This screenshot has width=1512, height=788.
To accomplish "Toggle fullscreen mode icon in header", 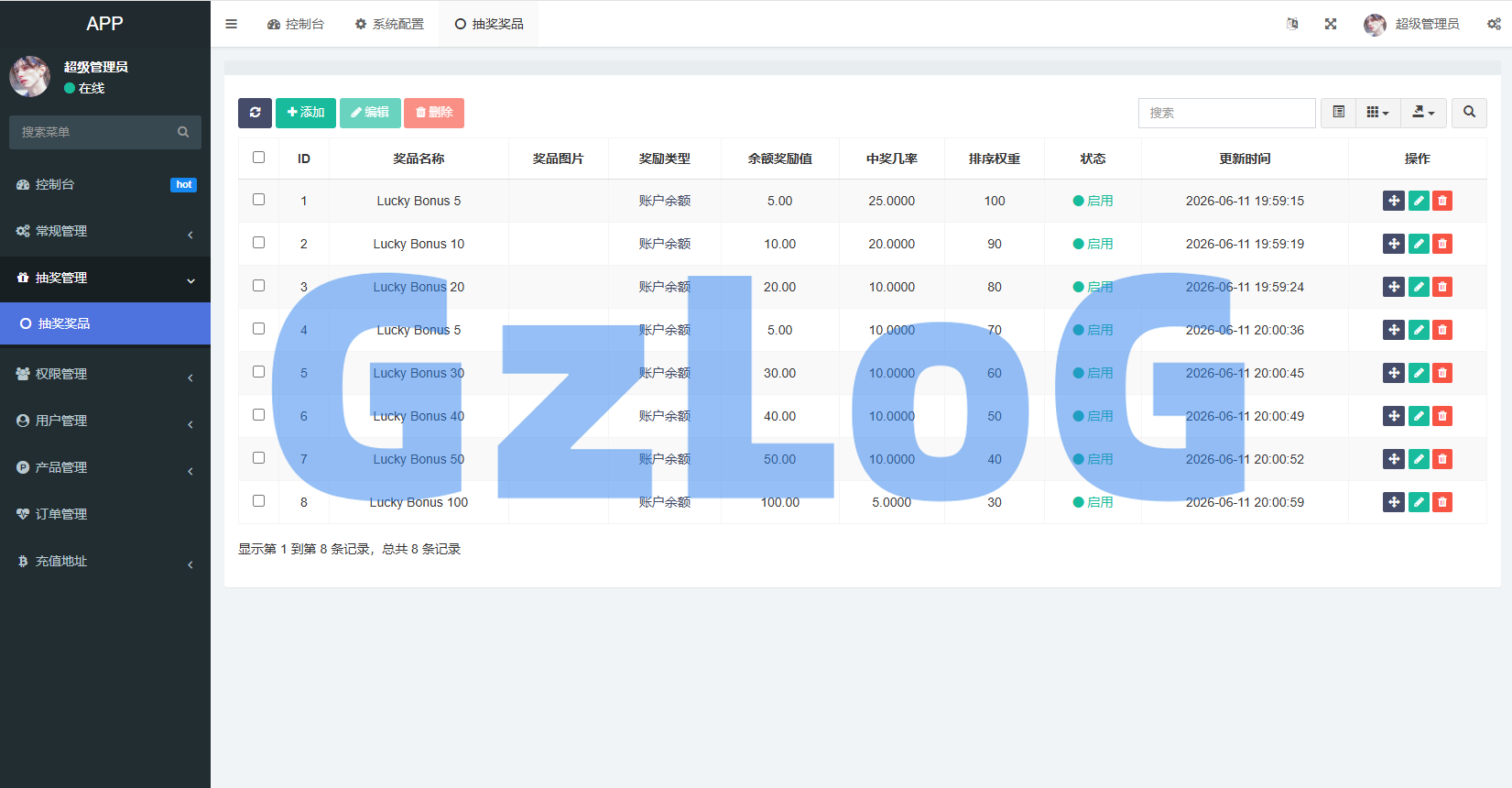I will pyautogui.click(x=1331, y=24).
